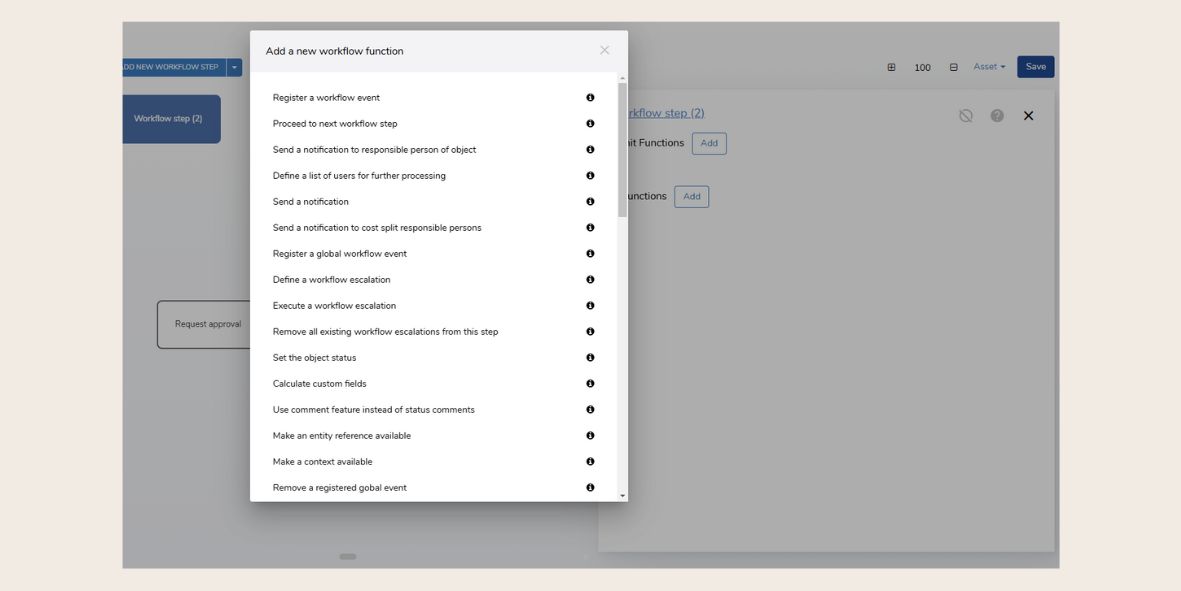The width and height of the screenshot is (1181, 591).
Task: Click the info icon for Set the object status
Action: 590,357
